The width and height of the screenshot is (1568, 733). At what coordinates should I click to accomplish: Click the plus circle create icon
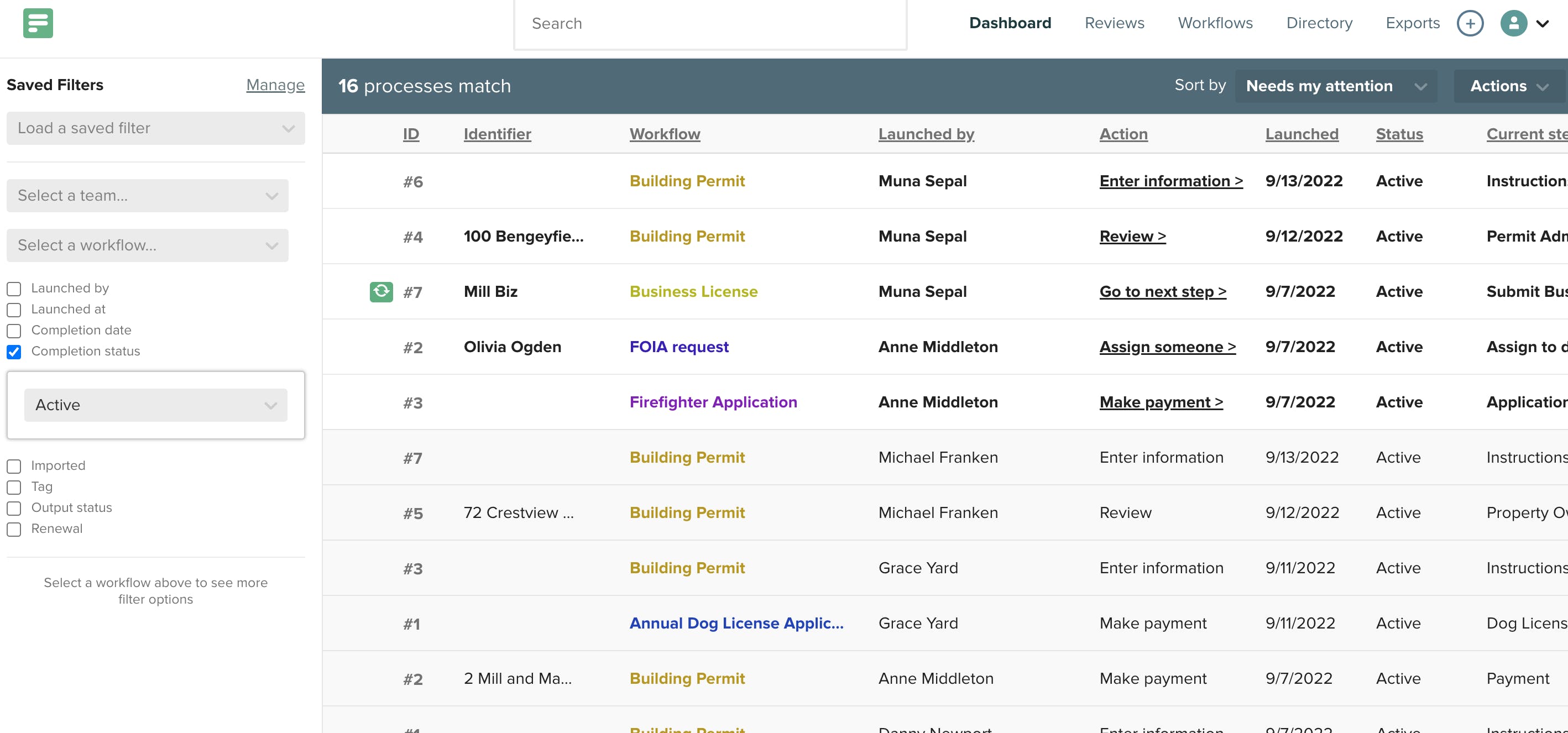(x=1470, y=23)
